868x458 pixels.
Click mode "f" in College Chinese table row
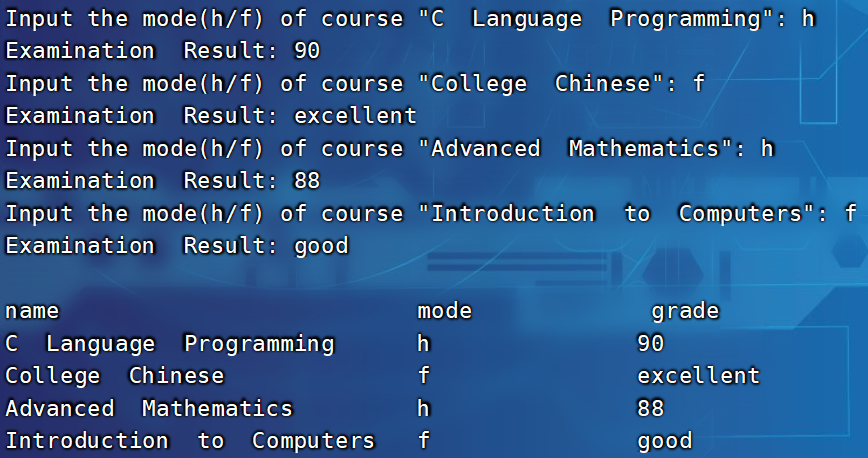click(x=424, y=376)
